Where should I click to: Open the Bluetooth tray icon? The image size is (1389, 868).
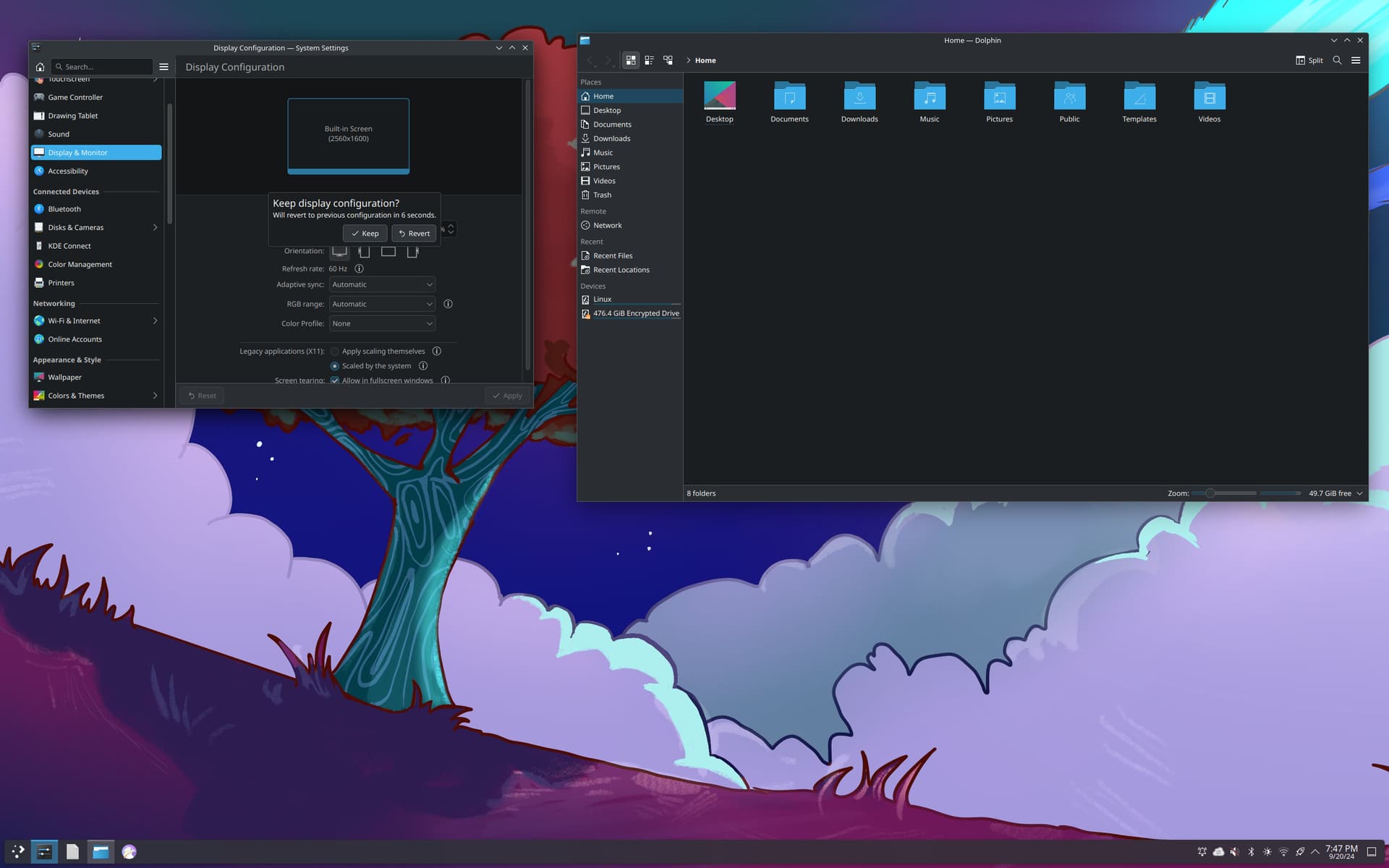point(1251,851)
